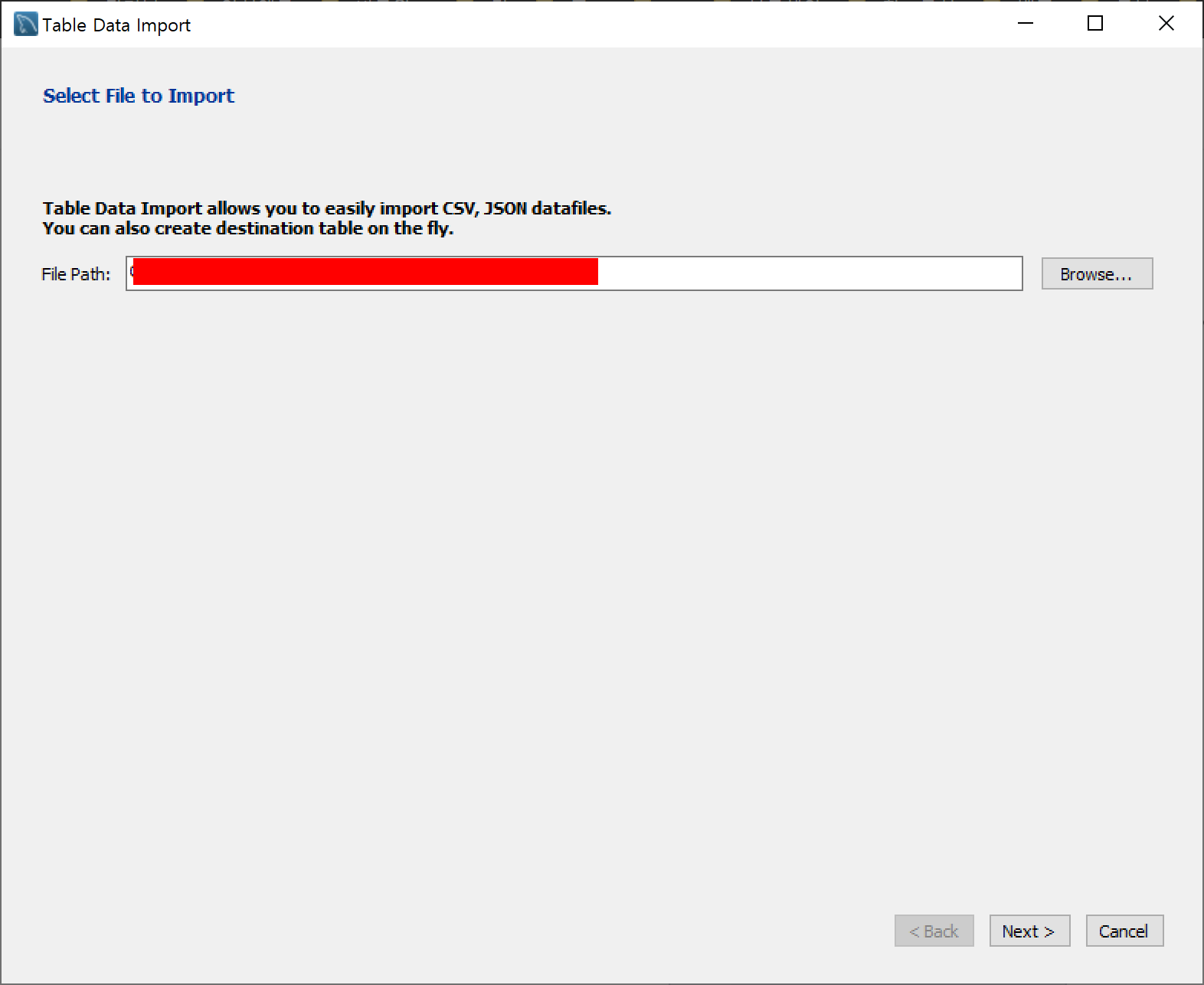Minimize the Table Data Import window

[x=1025, y=23]
